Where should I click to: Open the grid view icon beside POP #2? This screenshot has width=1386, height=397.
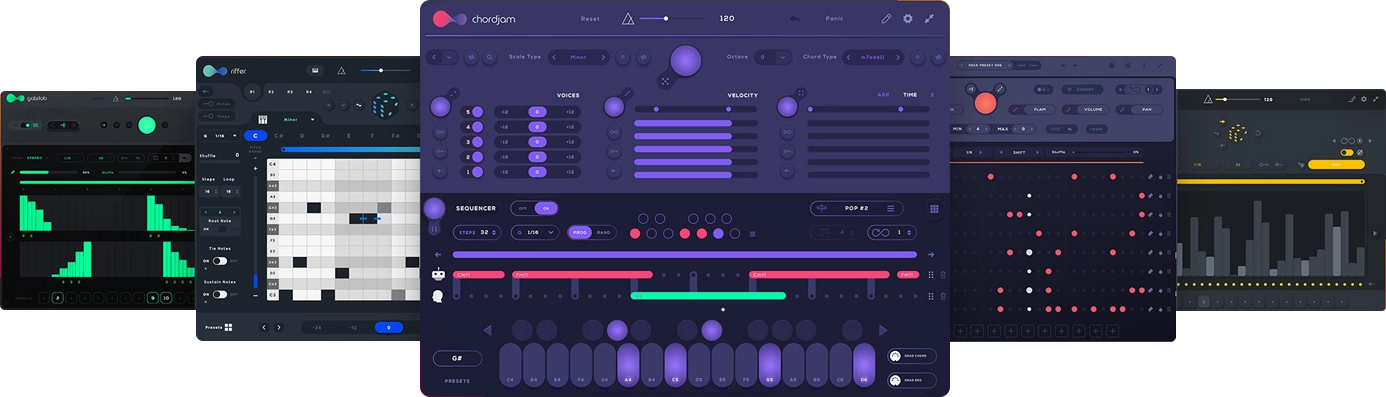coord(934,209)
